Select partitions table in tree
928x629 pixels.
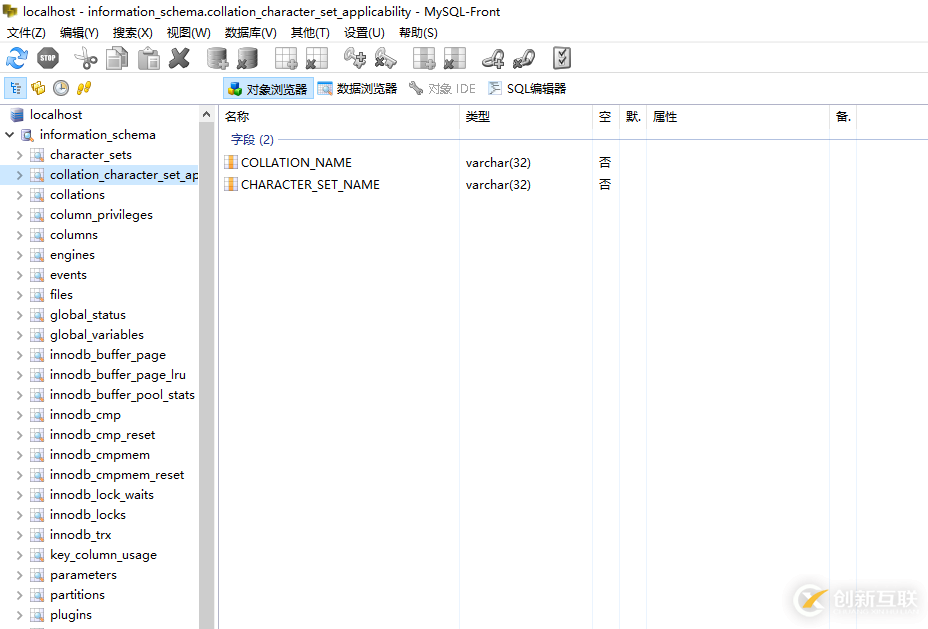coord(77,595)
